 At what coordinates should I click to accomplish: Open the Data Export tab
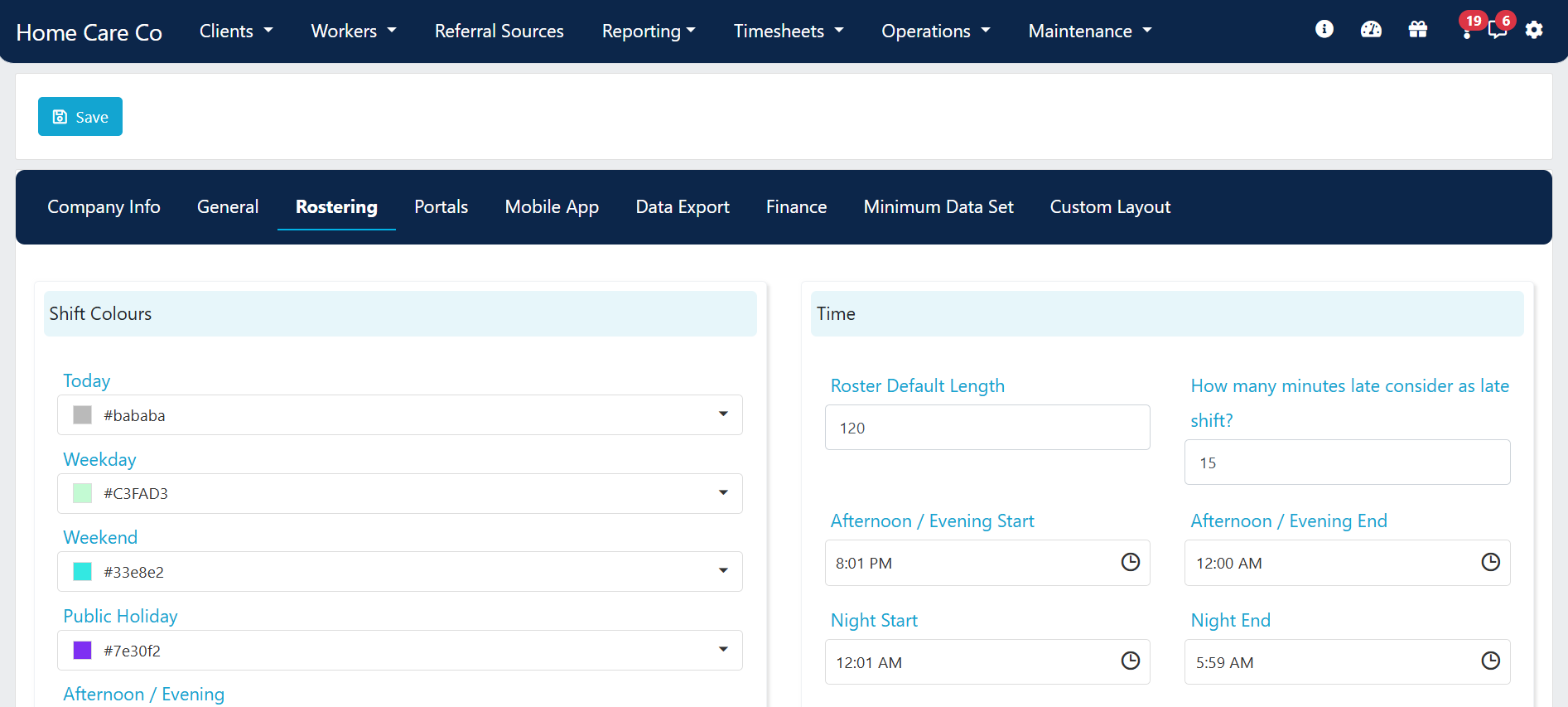683,206
